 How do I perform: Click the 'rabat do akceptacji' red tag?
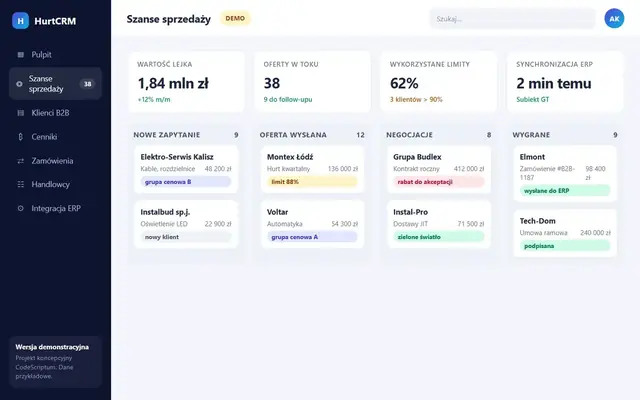point(439,182)
